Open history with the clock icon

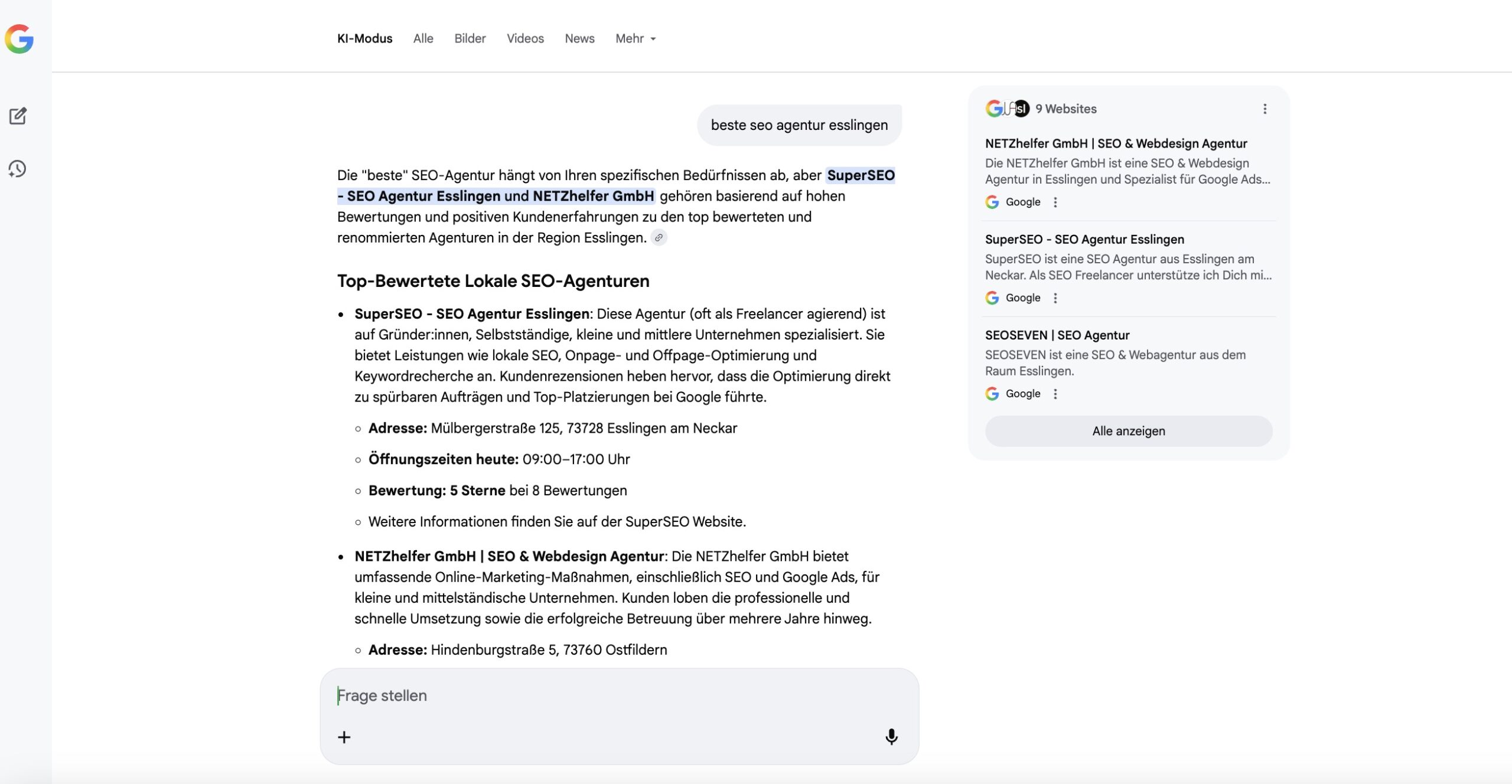click(x=18, y=169)
